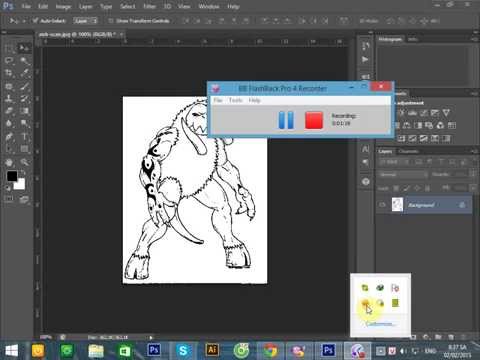The image size is (480, 360).
Task: Open the Normal blend mode dropdown
Action: [x=403, y=174]
